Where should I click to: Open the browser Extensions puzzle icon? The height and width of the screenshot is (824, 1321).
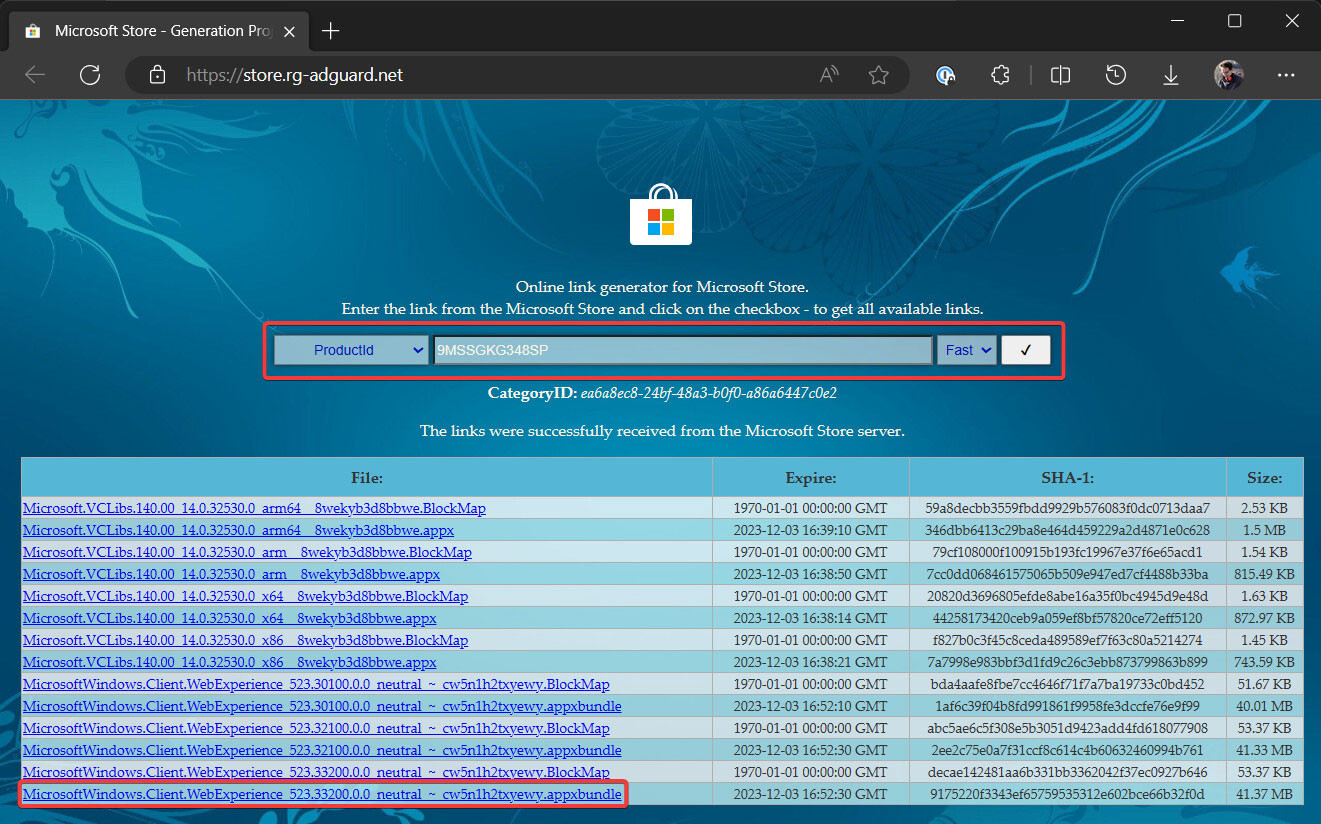pos(999,75)
